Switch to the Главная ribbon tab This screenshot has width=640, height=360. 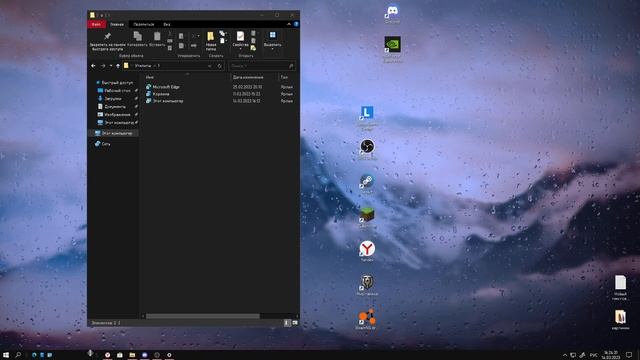(117, 24)
